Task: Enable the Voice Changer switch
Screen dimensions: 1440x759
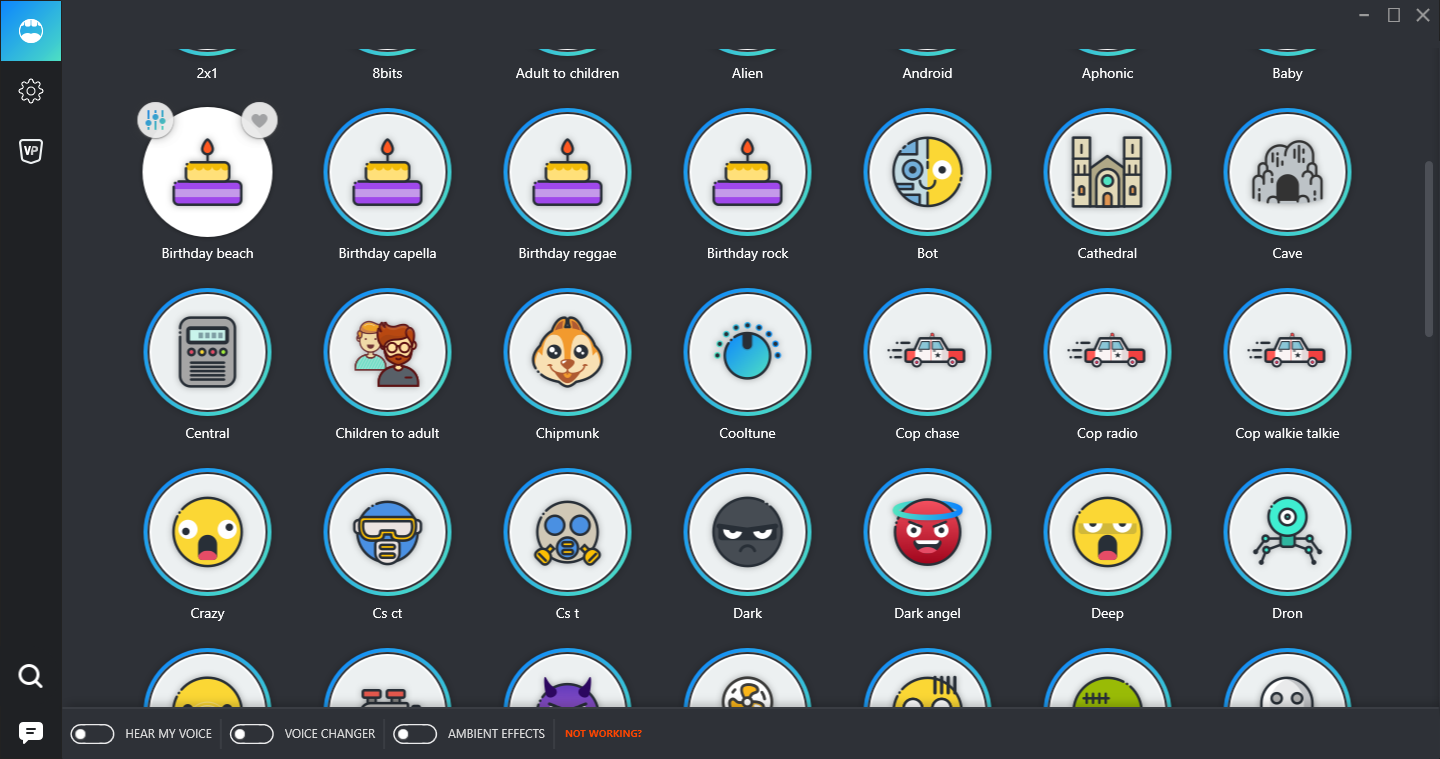Action: point(251,734)
